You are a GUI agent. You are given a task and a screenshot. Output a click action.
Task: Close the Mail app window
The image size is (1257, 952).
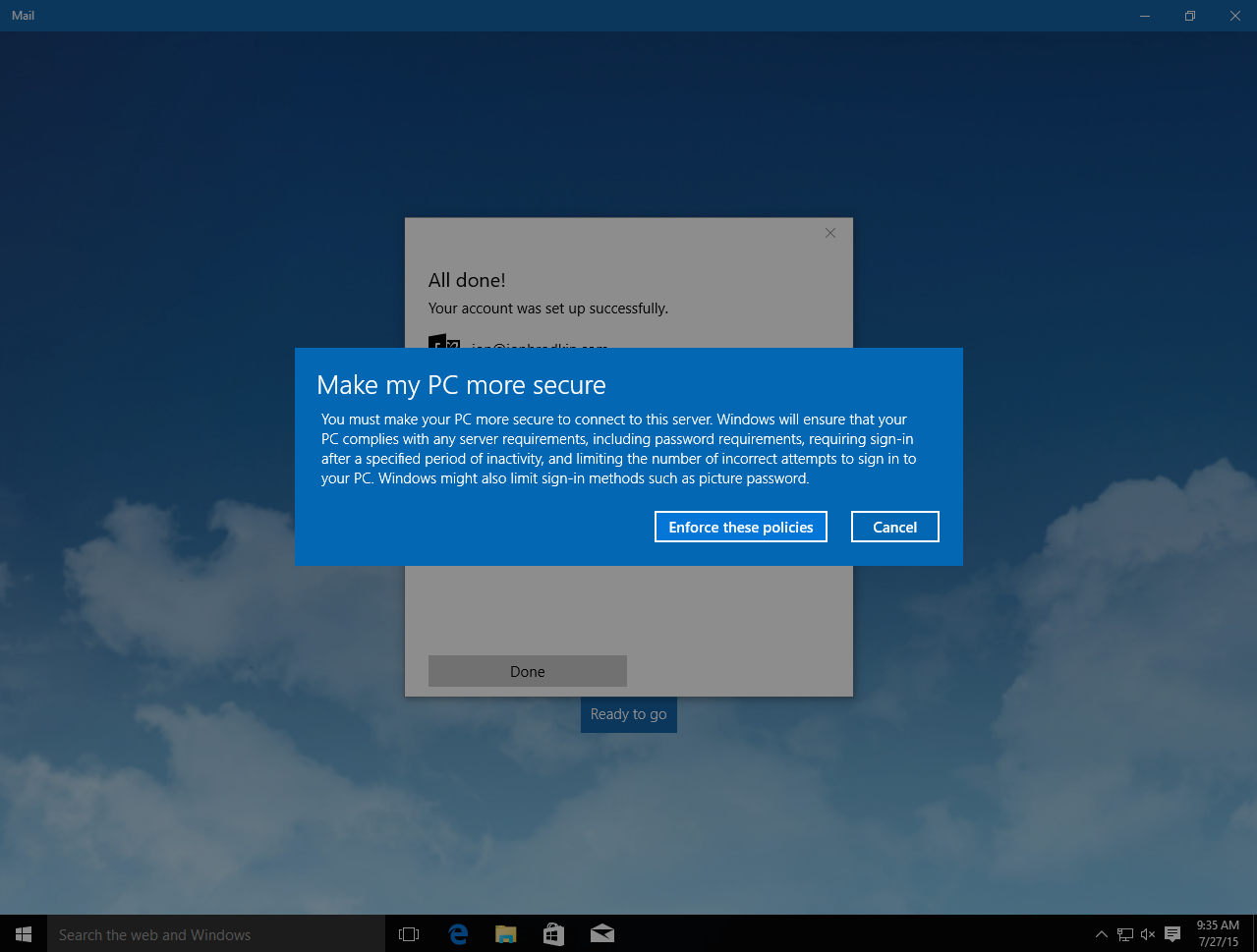(1235, 16)
